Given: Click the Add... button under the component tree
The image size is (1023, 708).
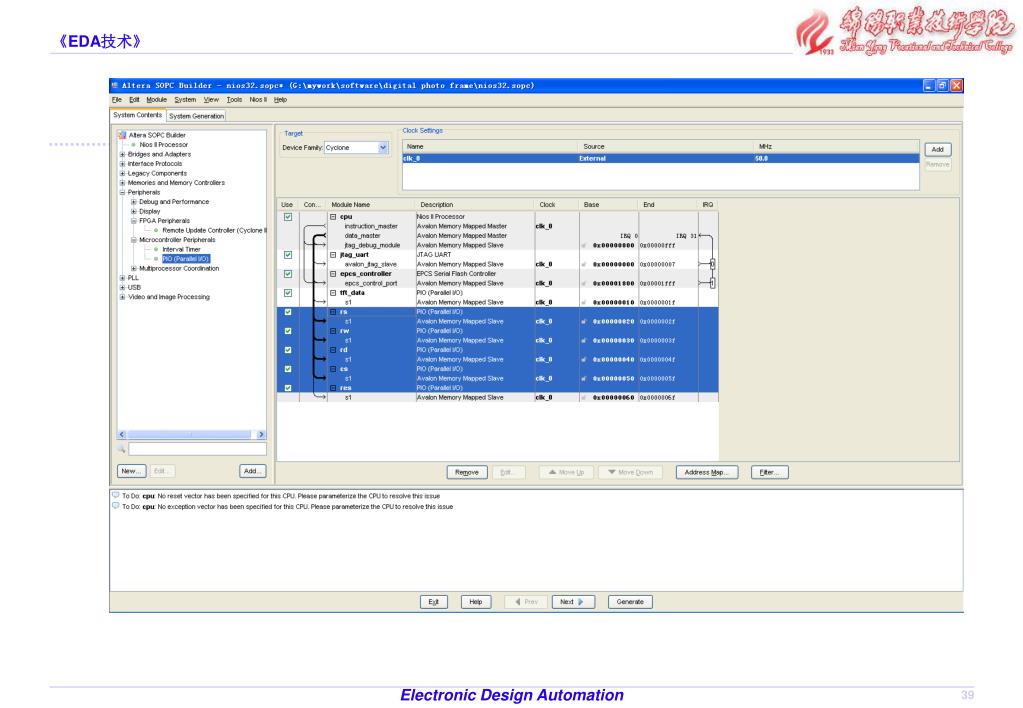Looking at the screenshot, I should tap(252, 471).
